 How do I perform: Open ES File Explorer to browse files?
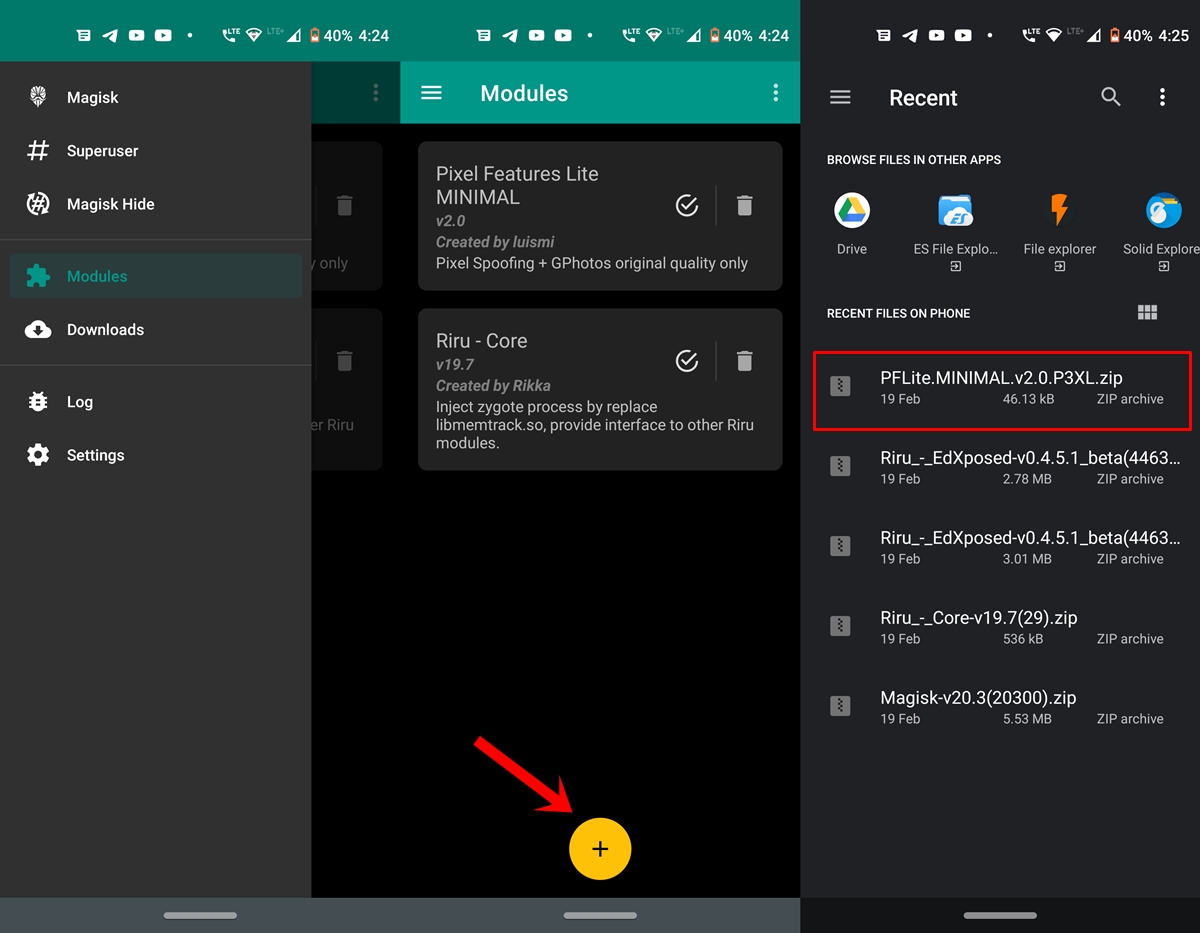(955, 224)
